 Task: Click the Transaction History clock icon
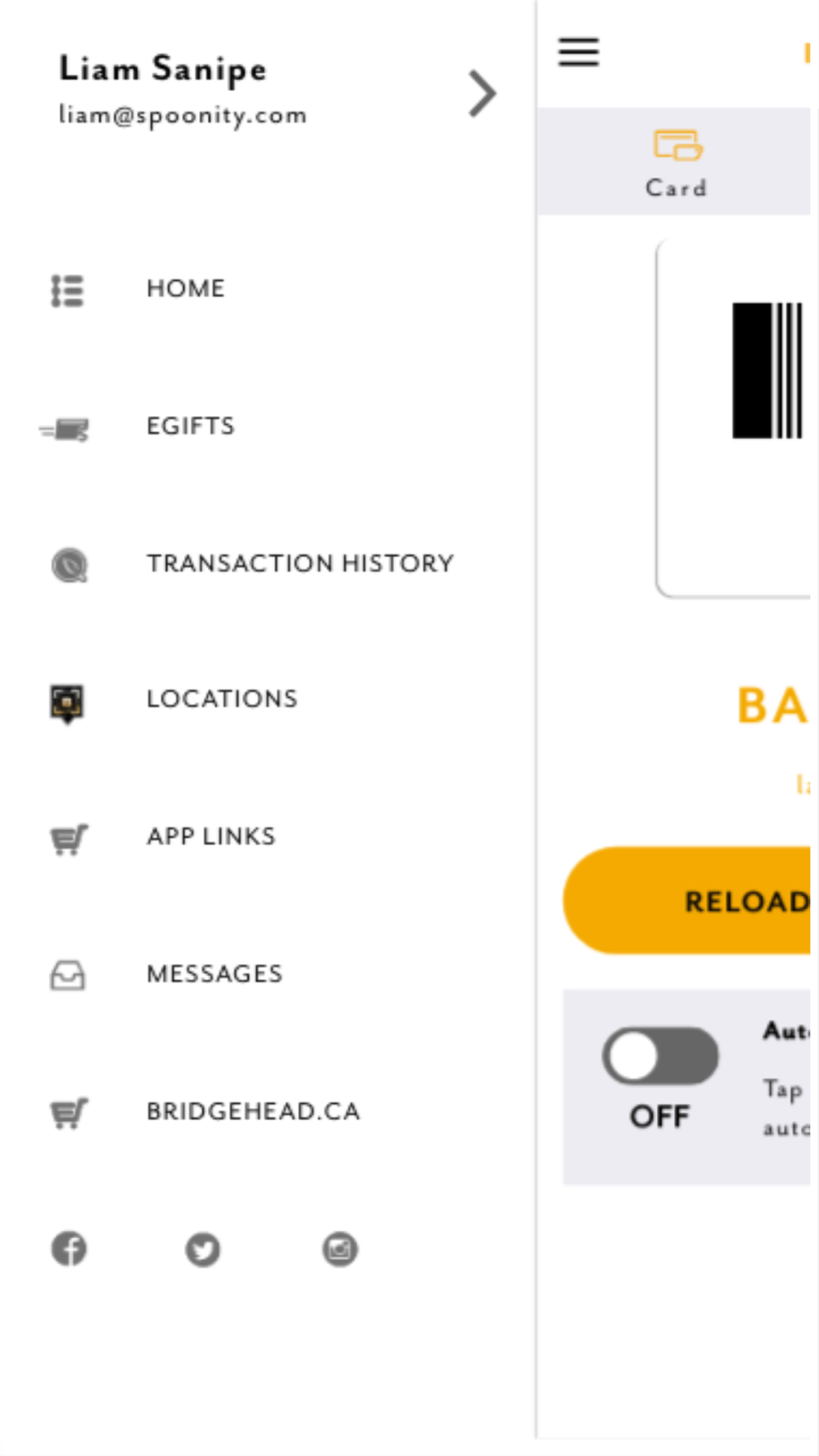click(70, 565)
